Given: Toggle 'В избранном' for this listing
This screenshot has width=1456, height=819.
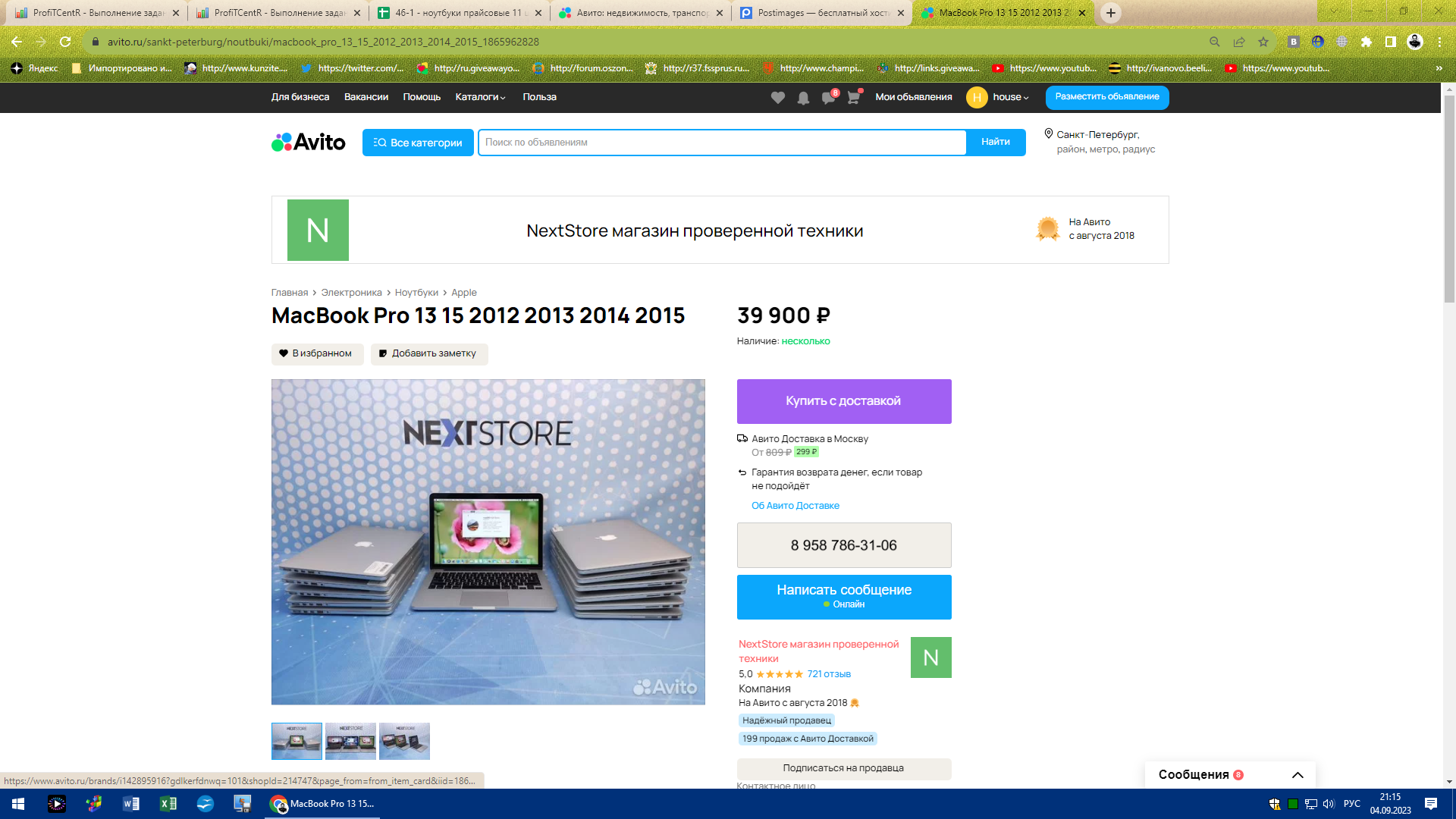Looking at the screenshot, I should (317, 353).
